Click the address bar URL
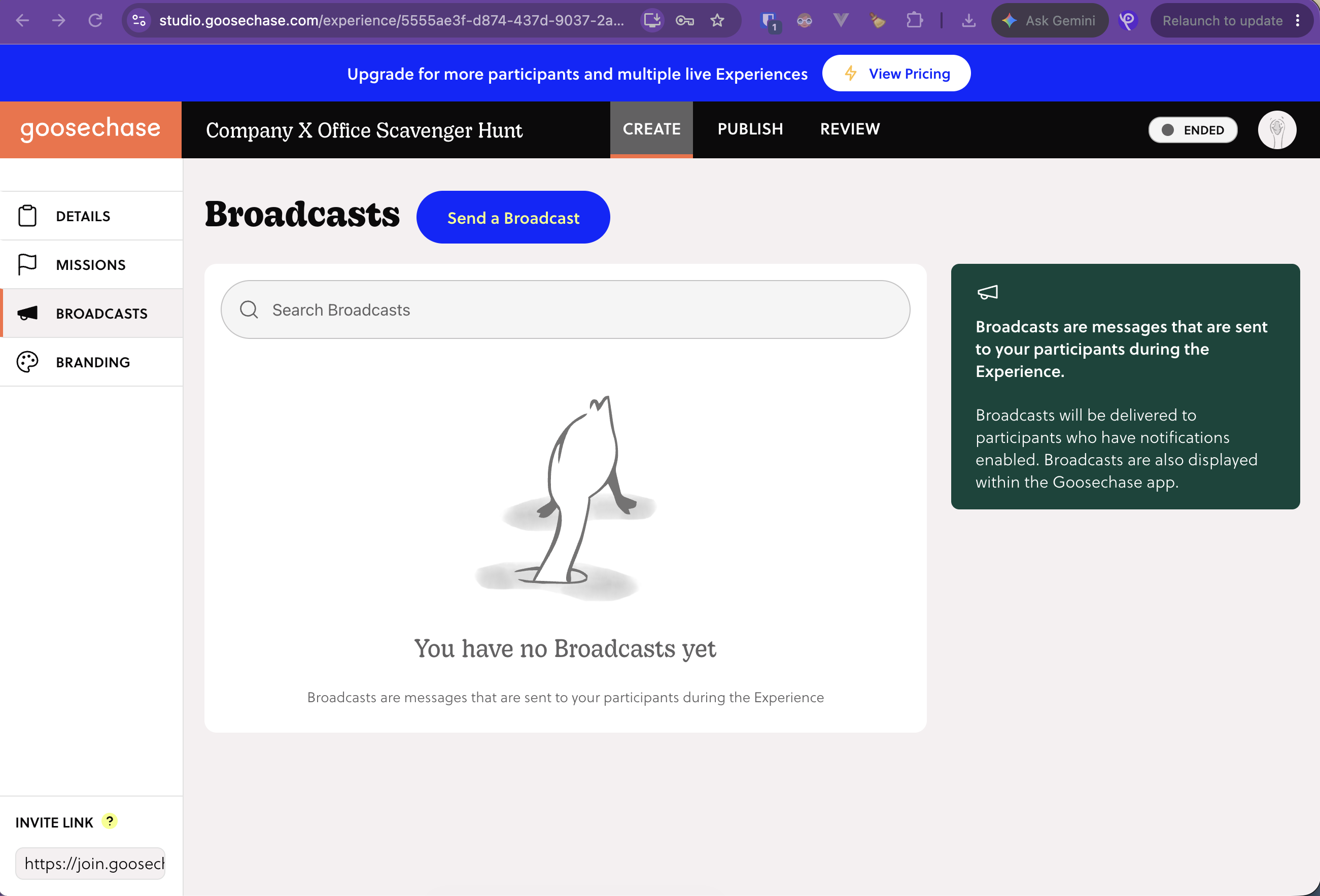1320x896 pixels. 391,20
